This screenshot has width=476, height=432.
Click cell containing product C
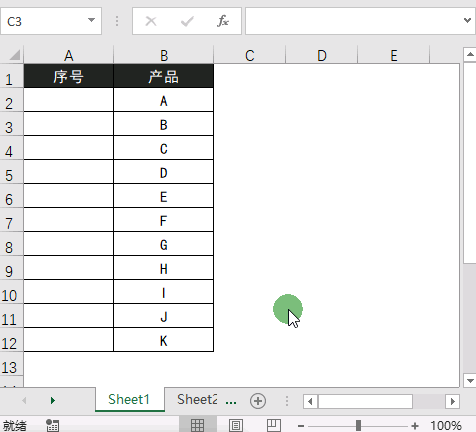click(x=164, y=148)
